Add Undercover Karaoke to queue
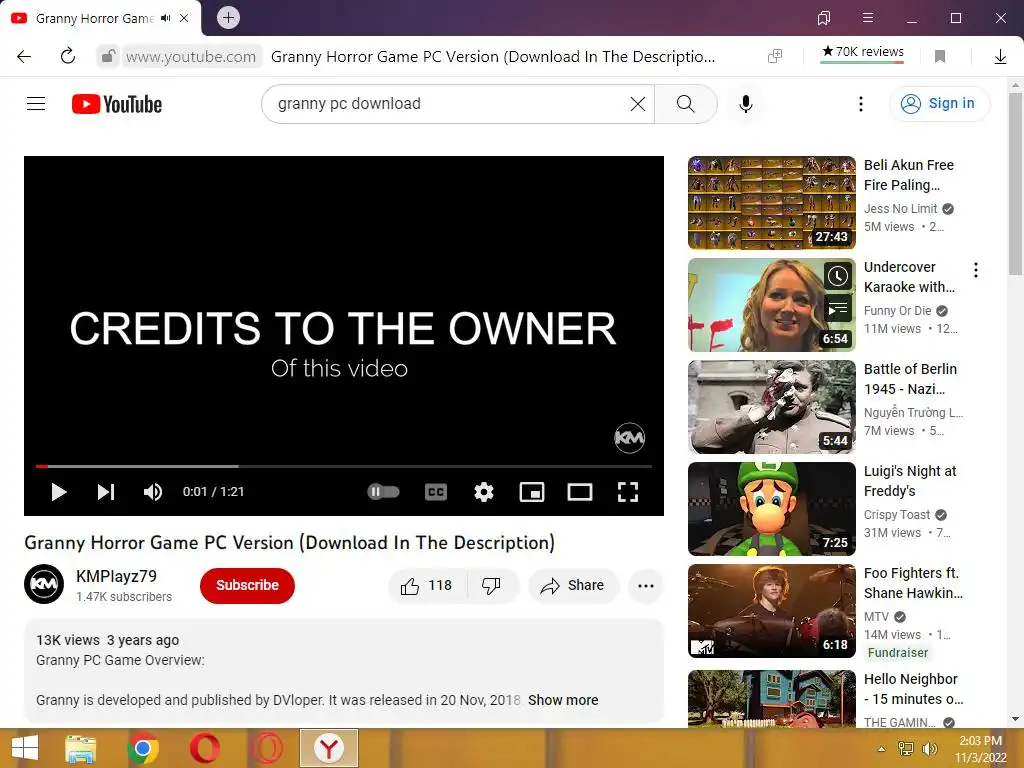 [x=838, y=308]
